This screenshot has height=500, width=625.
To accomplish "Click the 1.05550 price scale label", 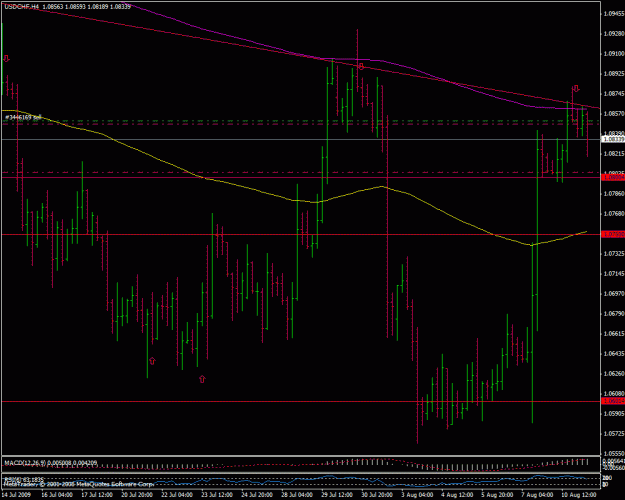I will pyautogui.click(x=614, y=453).
